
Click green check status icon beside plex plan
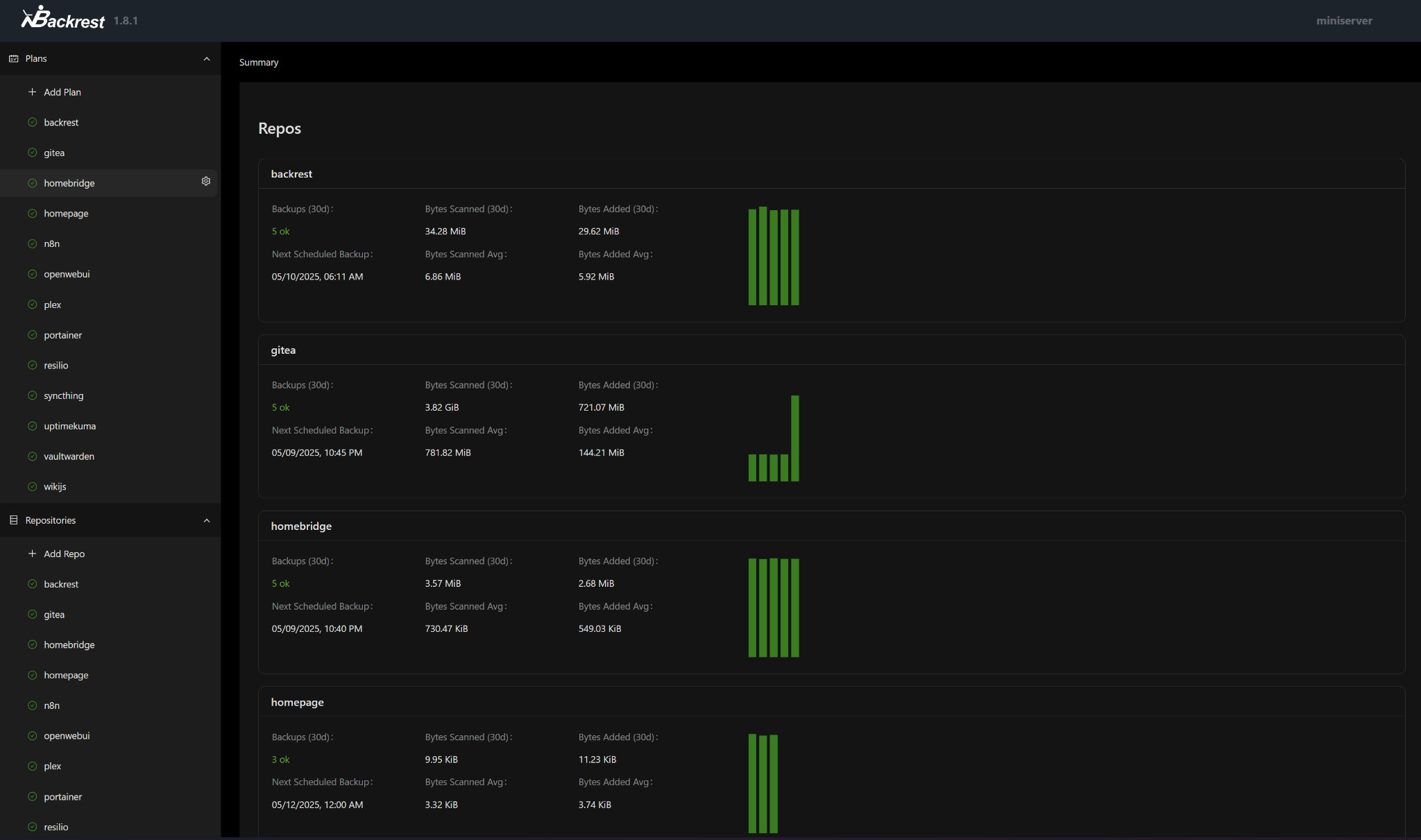tap(32, 305)
